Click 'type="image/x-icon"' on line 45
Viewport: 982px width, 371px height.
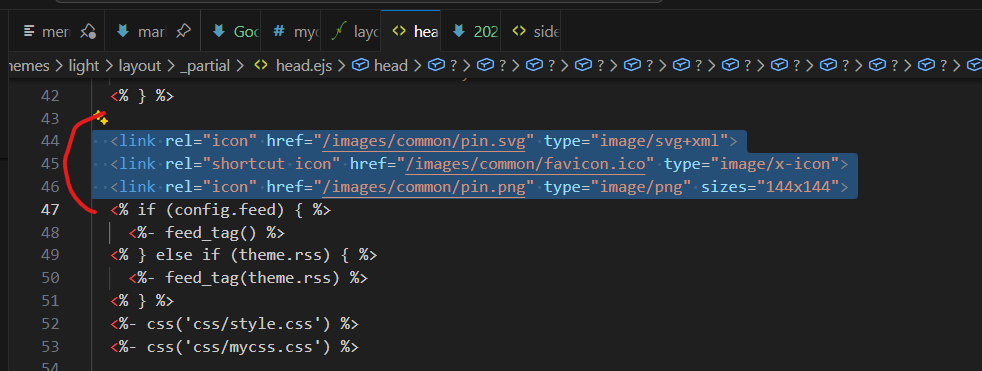(752, 164)
